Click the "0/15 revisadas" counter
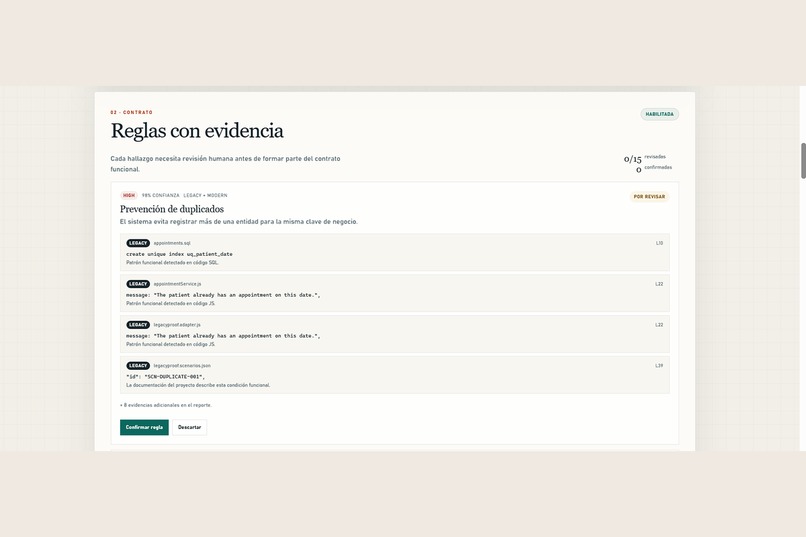Viewport: 806px width, 537px height. [645, 158]
